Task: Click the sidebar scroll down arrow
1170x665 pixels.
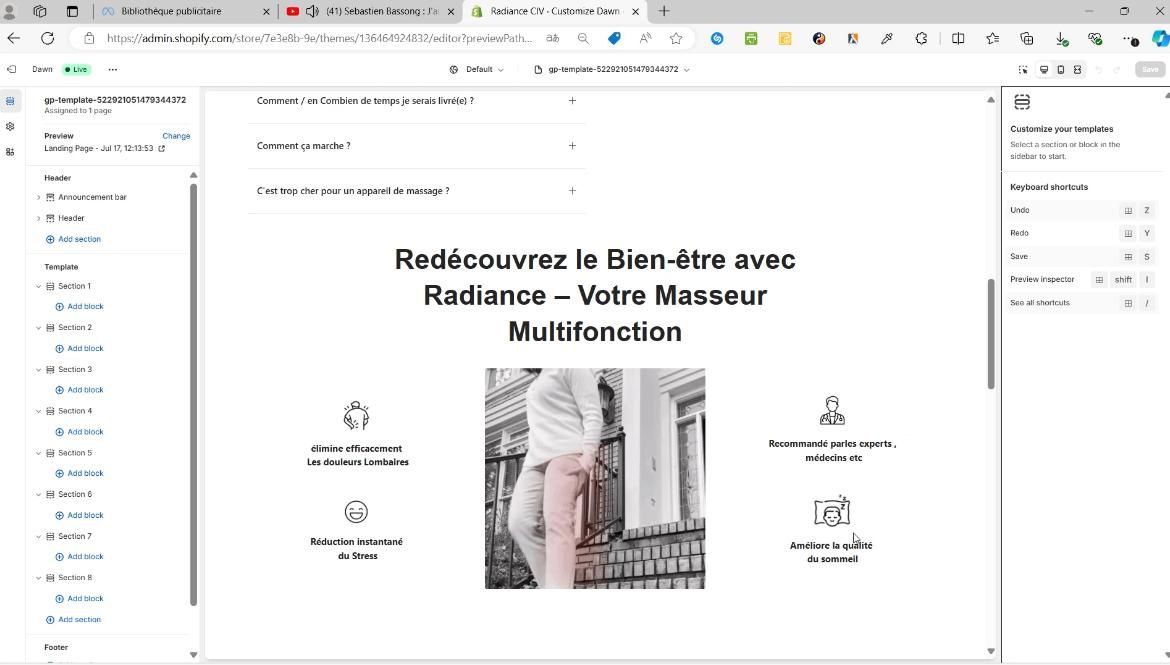Action: point(193,655)
